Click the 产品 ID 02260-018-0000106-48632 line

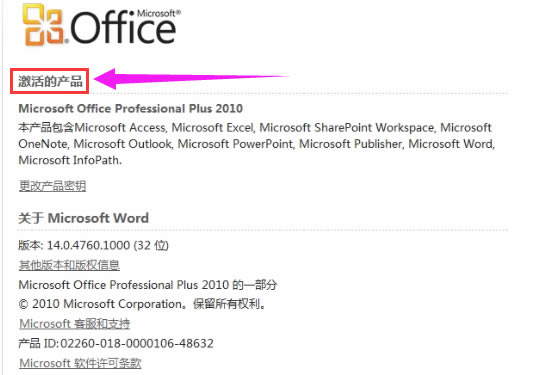coord(116,343)
